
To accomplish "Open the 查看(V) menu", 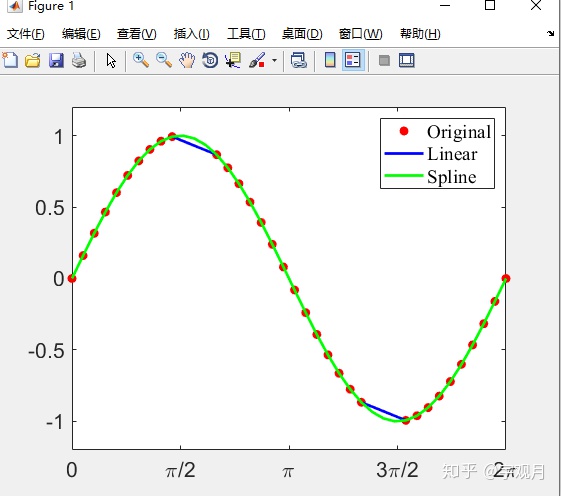I will 137,34.
